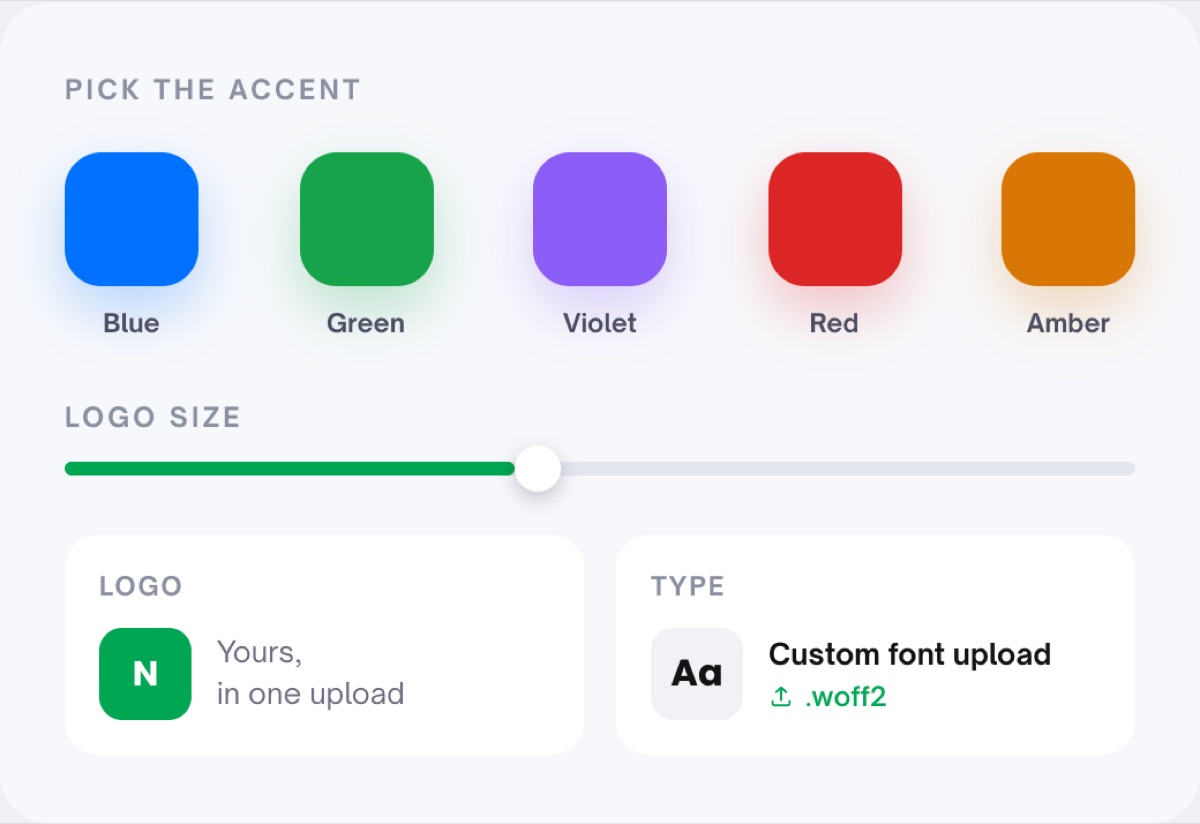1200x824 pixels.
Task: Choose the Green accent color square
Action: [366, 219]
